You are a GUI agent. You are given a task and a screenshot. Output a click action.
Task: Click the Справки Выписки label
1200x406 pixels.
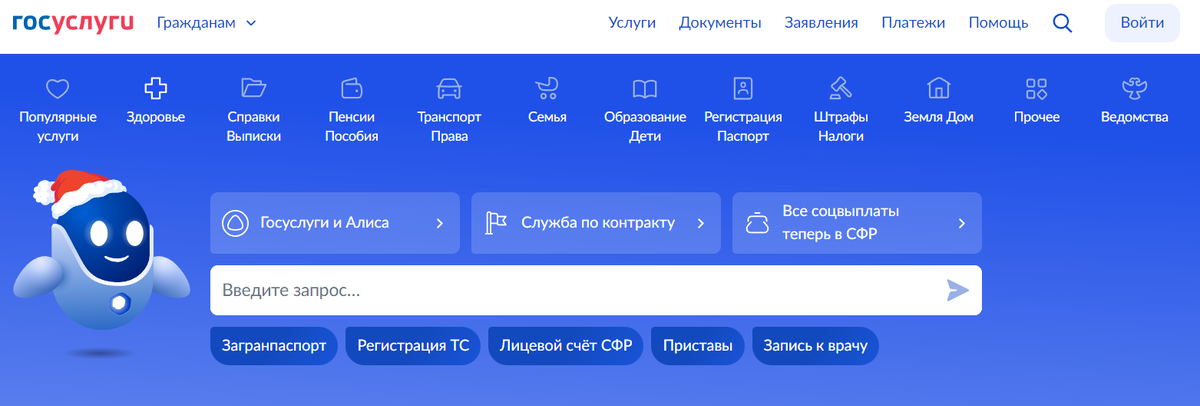point(253,127)
